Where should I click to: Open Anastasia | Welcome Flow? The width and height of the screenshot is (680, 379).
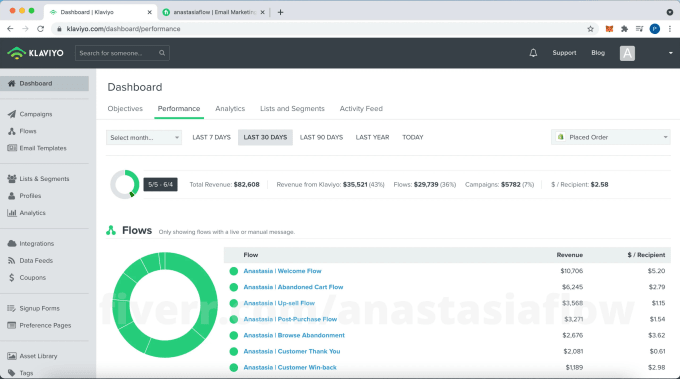click(282, 271)
